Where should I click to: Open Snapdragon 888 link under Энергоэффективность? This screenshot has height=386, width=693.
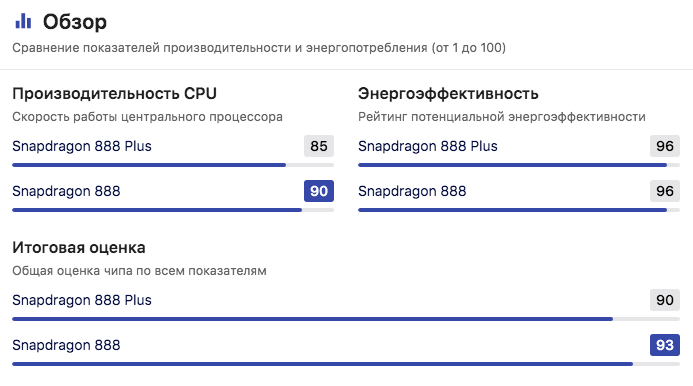click(x=412, y=191)
